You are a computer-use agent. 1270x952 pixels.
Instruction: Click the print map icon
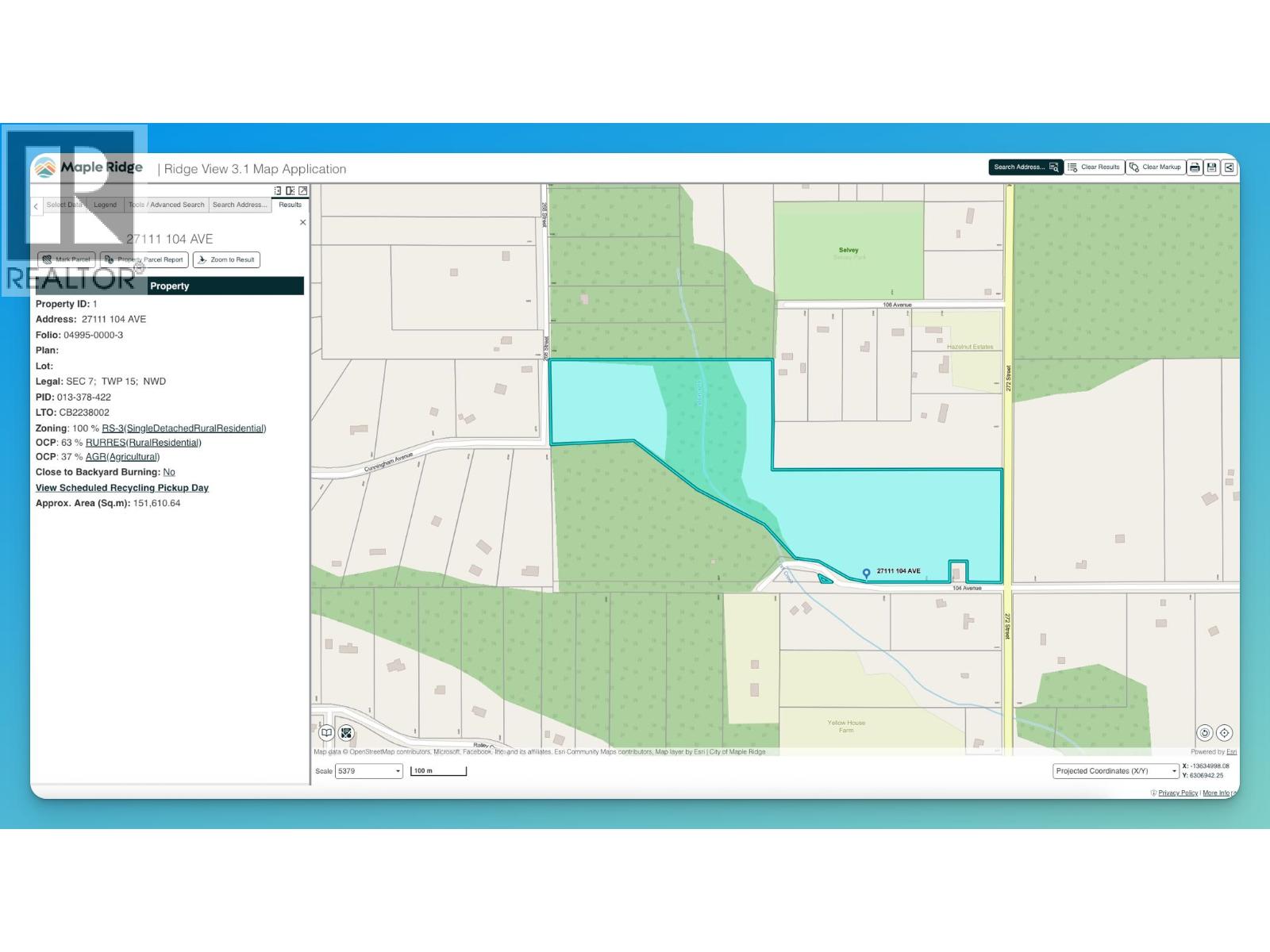pos(1195,167)
